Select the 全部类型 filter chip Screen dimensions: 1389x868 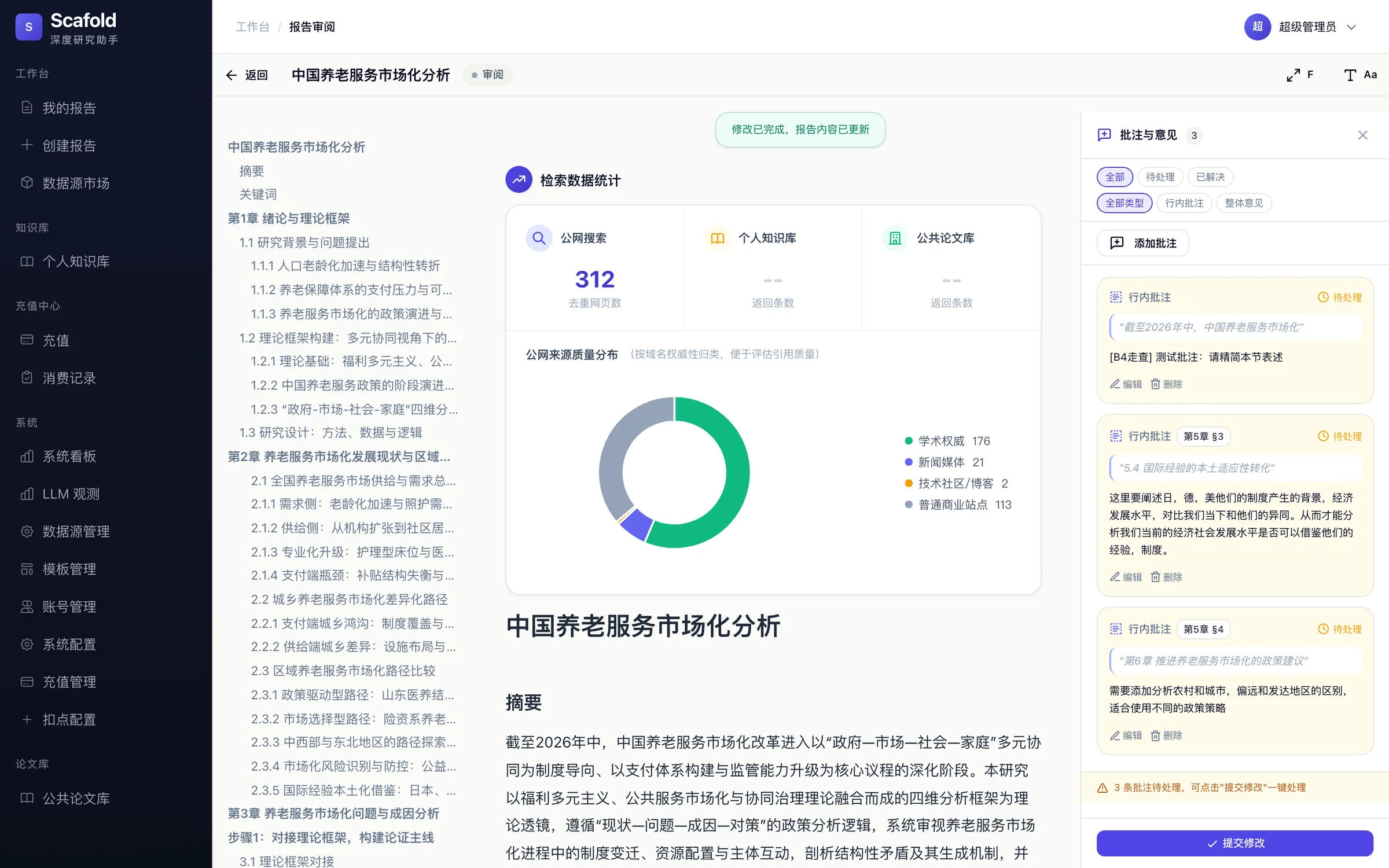point(1125,203)
